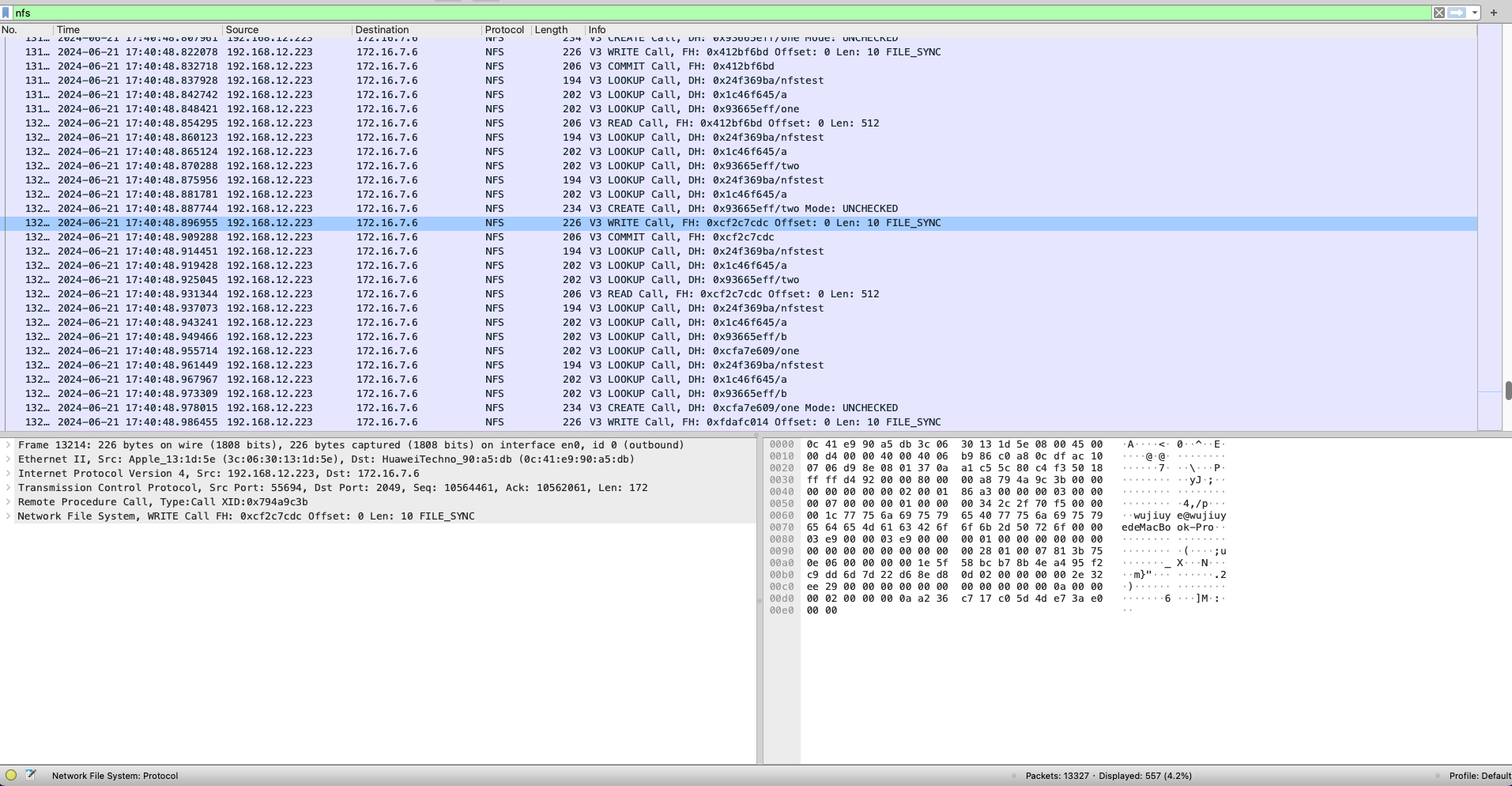
Task: Select READ Call packet at 17:40:48.854295
Action: coord(738,123)
